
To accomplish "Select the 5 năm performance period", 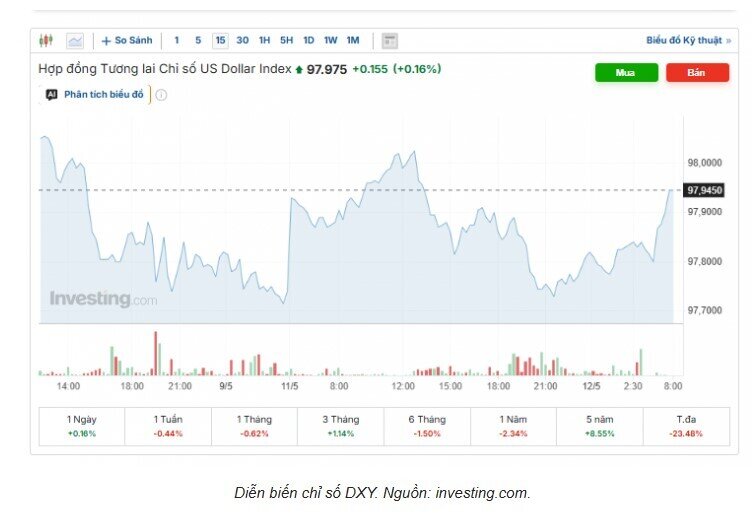I will click(600, 426).
